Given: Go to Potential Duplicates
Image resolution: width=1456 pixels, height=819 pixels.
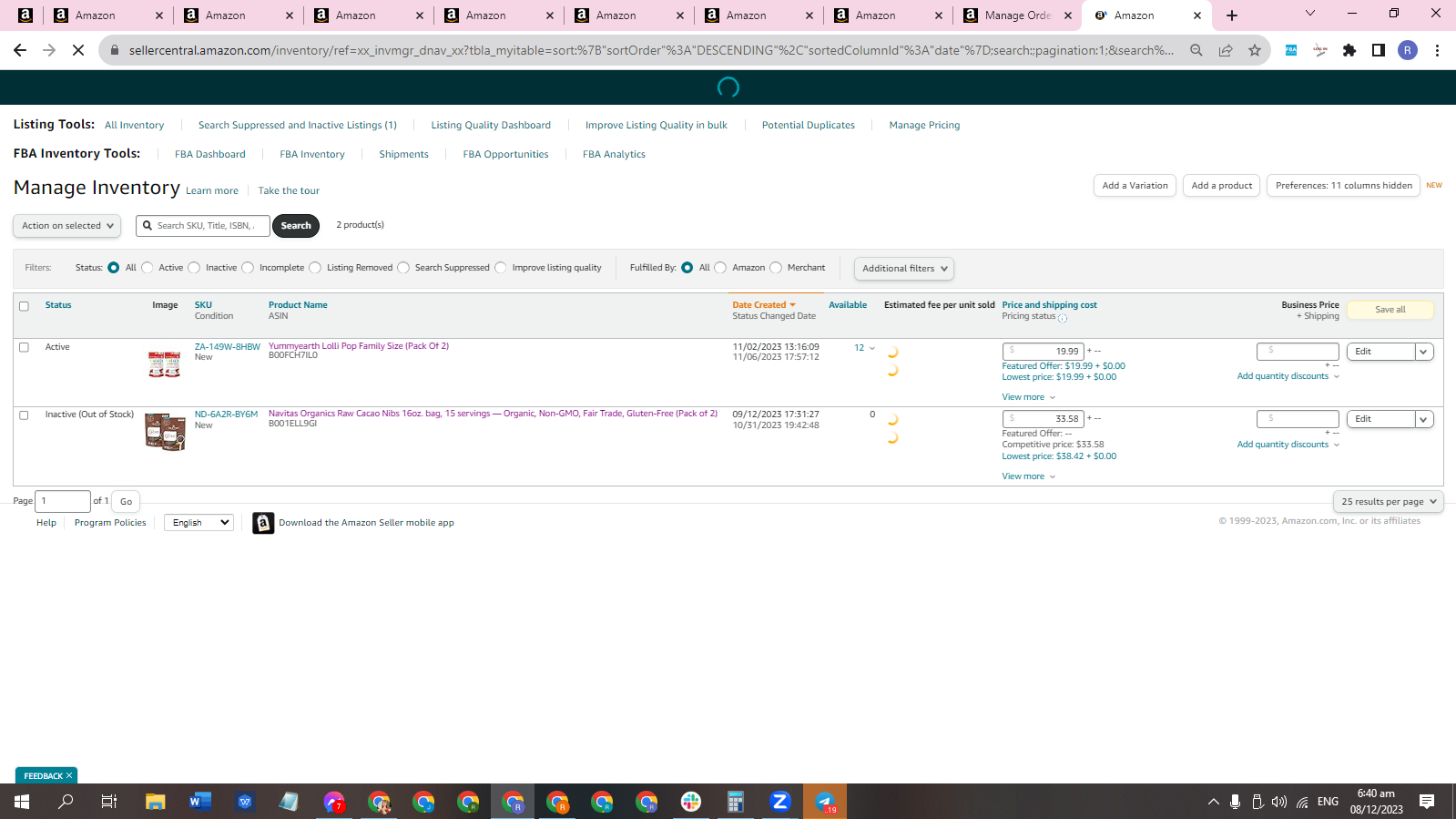Looking at the screenshot, I should click(809, 126).
